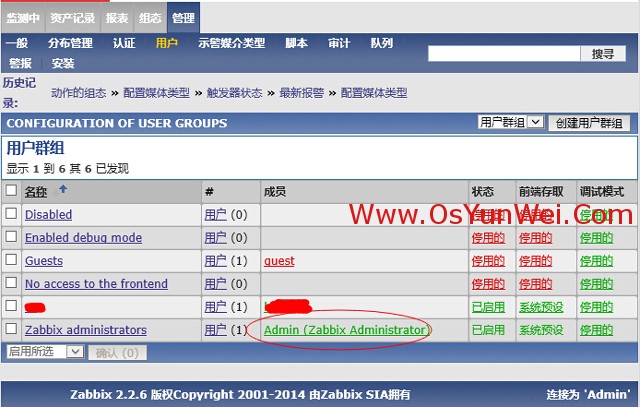Open No access to the frontend link
Viewport: 640px width, 407px height.
click(x=96, y=284)
